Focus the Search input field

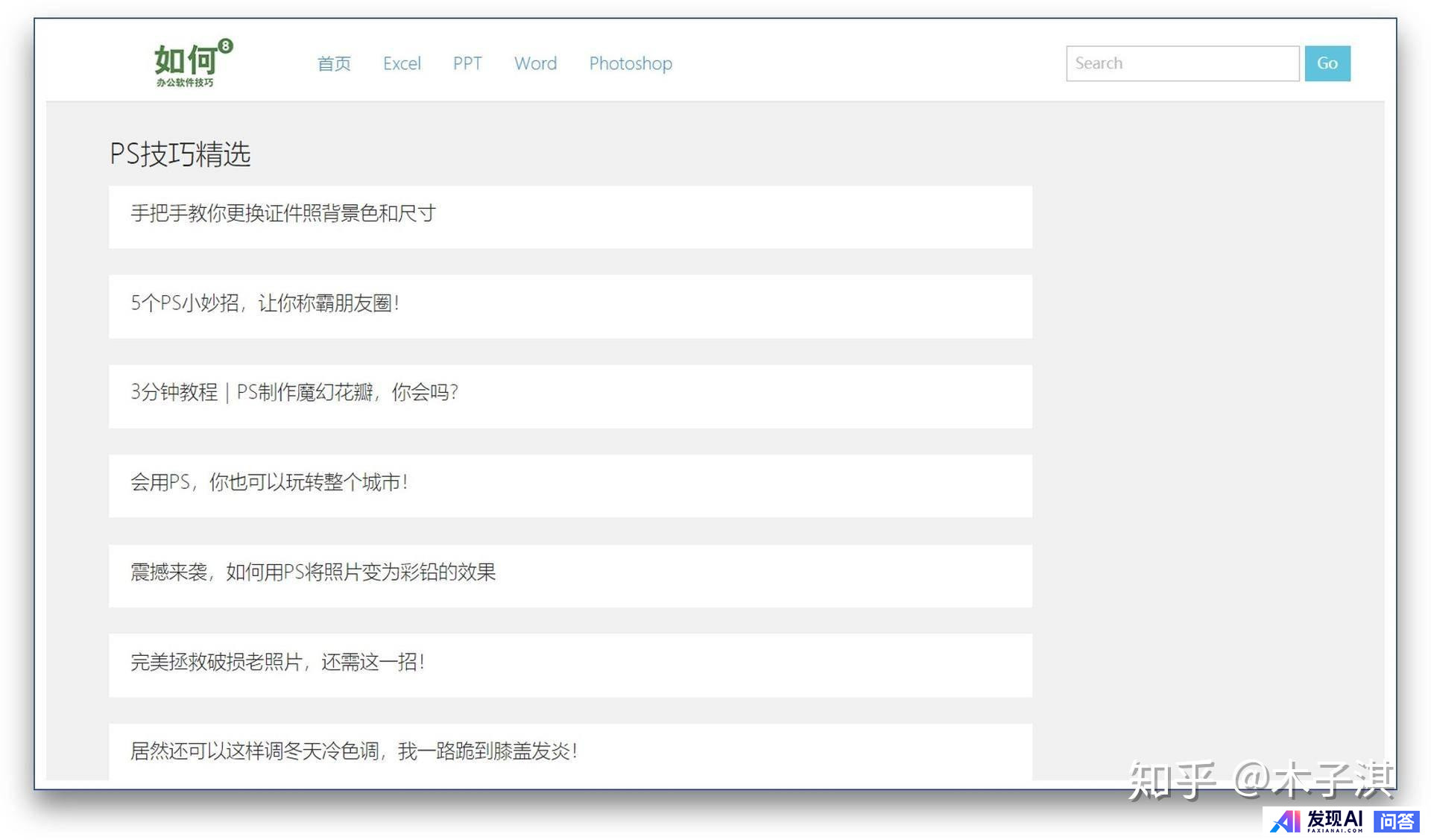[1182, 63]
